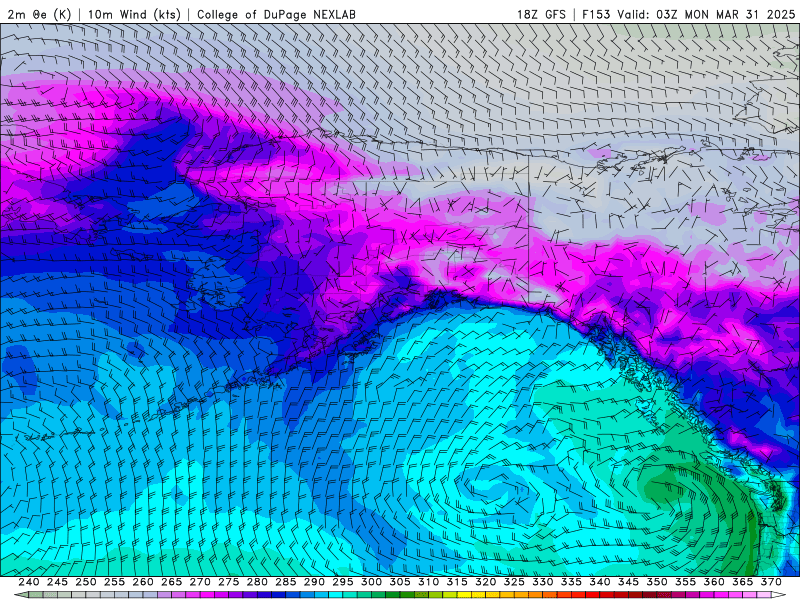800x600 pixels.
Task: Click the 260 value on the color scale
Action: 143,582
